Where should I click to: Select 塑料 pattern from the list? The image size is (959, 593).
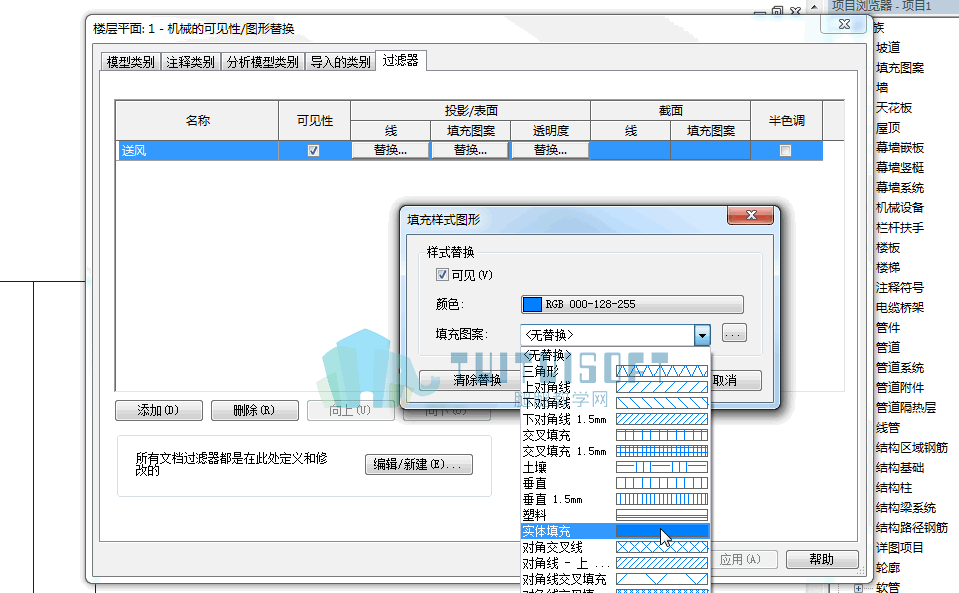coord(615,515)
